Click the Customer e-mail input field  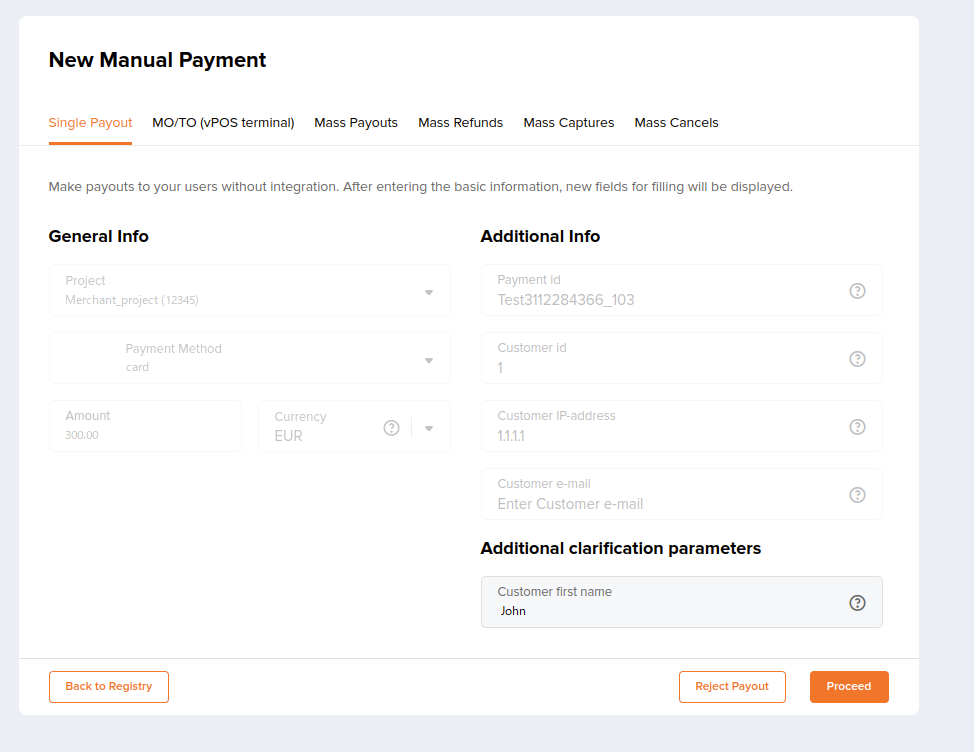[x=681, y=494]
